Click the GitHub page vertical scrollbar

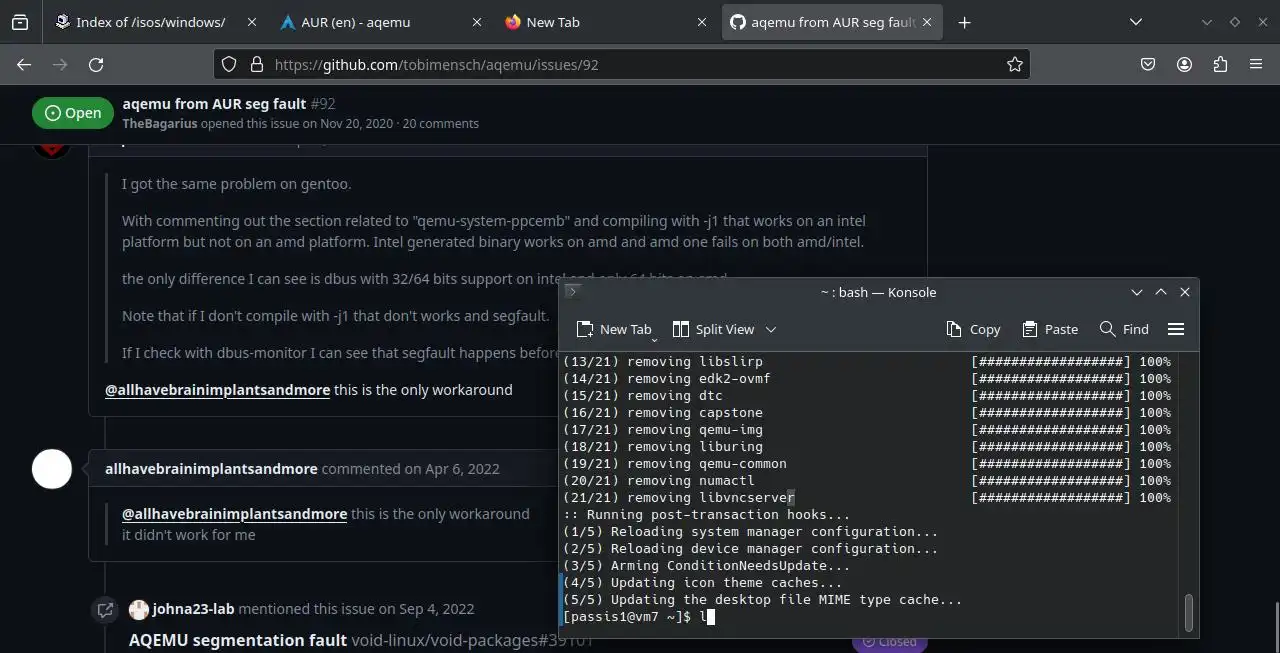[1276, 625]
